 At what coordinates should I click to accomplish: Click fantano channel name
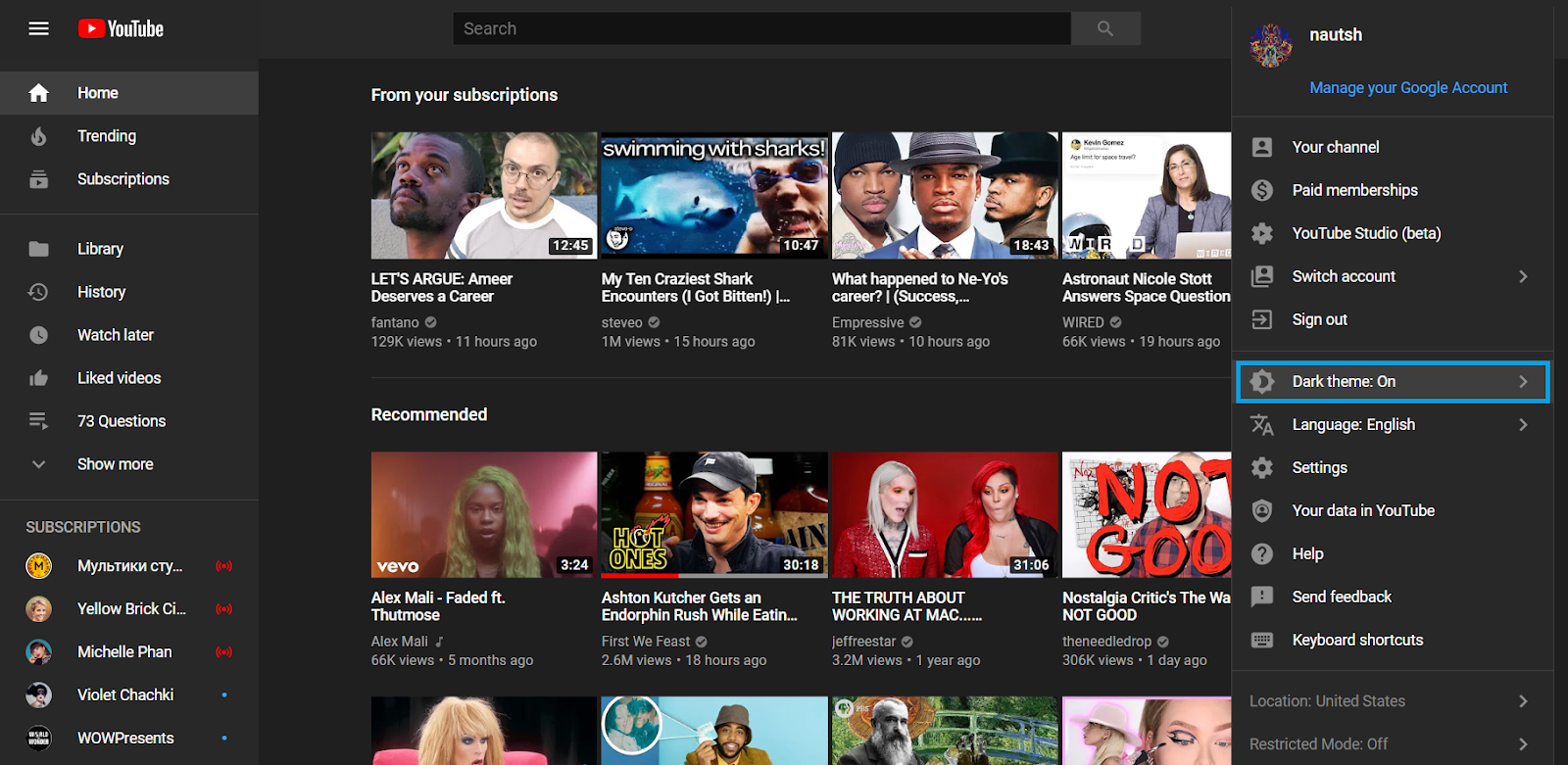tap(395, 322)
